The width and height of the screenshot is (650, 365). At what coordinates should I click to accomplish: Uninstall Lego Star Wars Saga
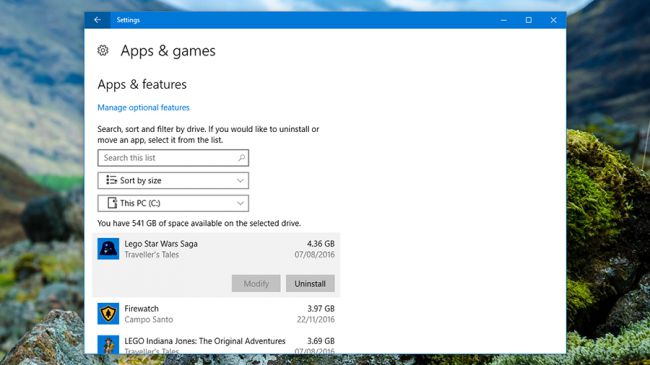310,283
